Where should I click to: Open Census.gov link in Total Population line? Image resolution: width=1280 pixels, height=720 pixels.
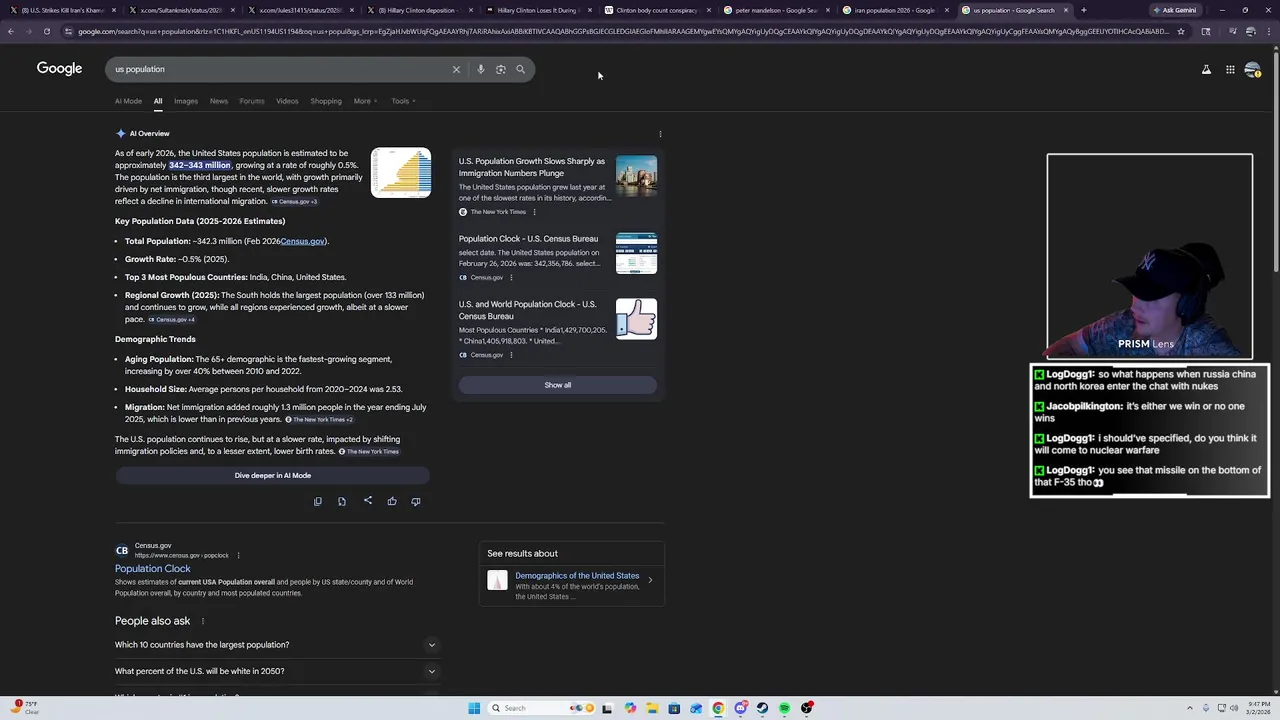302,241
